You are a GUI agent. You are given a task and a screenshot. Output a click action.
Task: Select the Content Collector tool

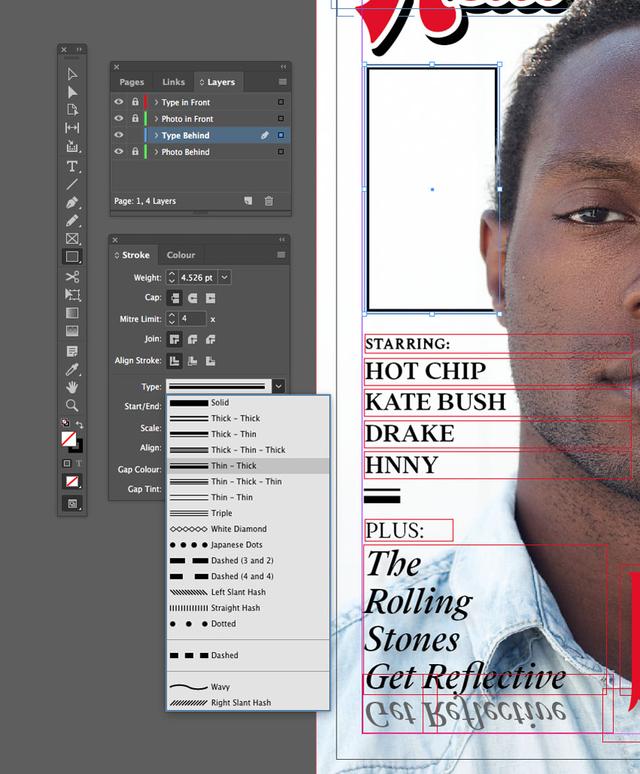tap(72, 146)
